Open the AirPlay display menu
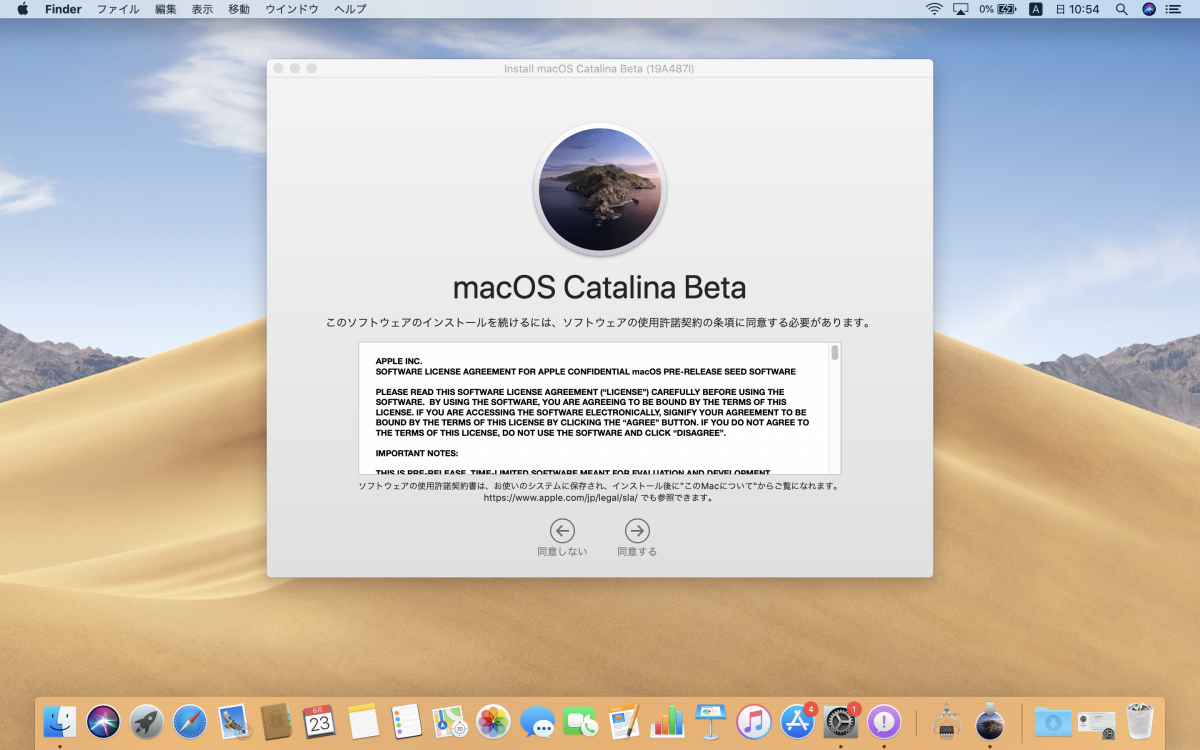The width and height of the screenshot is (1200, 750). (x=961, y=9)
